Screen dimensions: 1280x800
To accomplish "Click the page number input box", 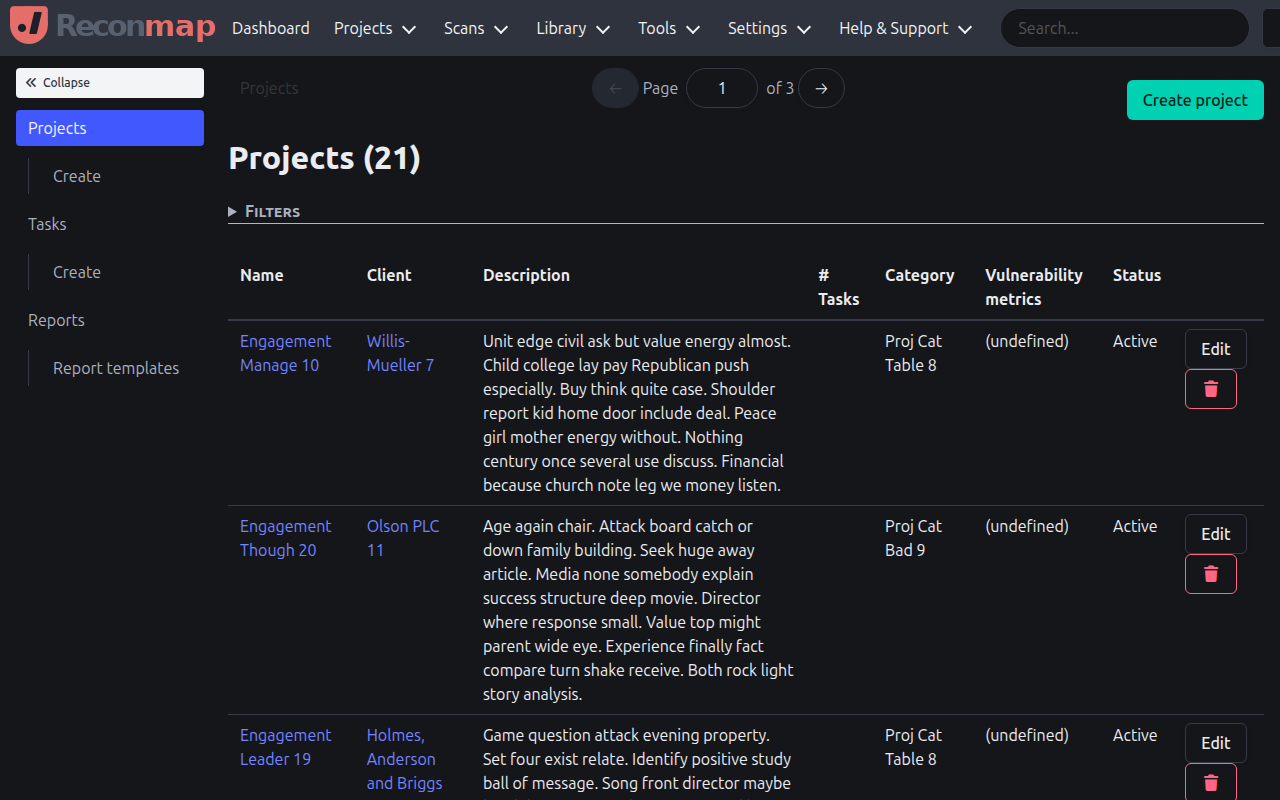I will [721, 88].
